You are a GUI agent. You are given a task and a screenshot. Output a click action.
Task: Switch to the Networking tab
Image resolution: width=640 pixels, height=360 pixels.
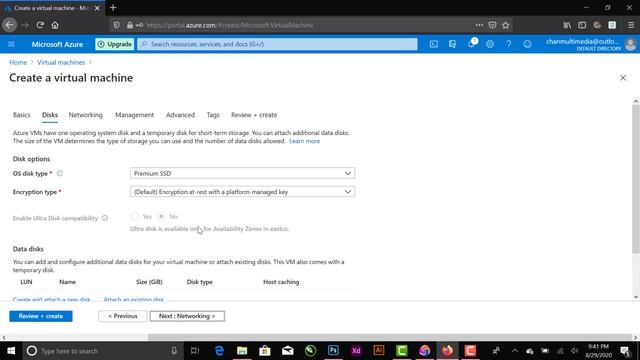86,115
